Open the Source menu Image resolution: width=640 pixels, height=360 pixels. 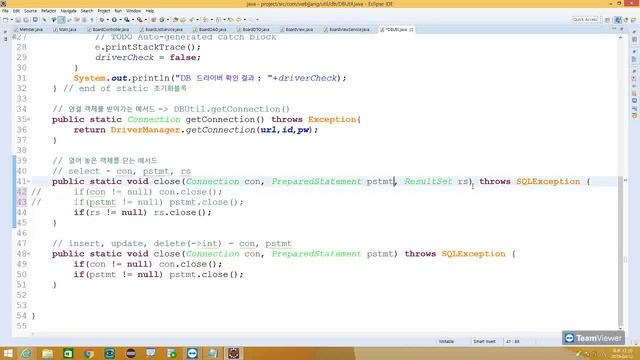30,11
